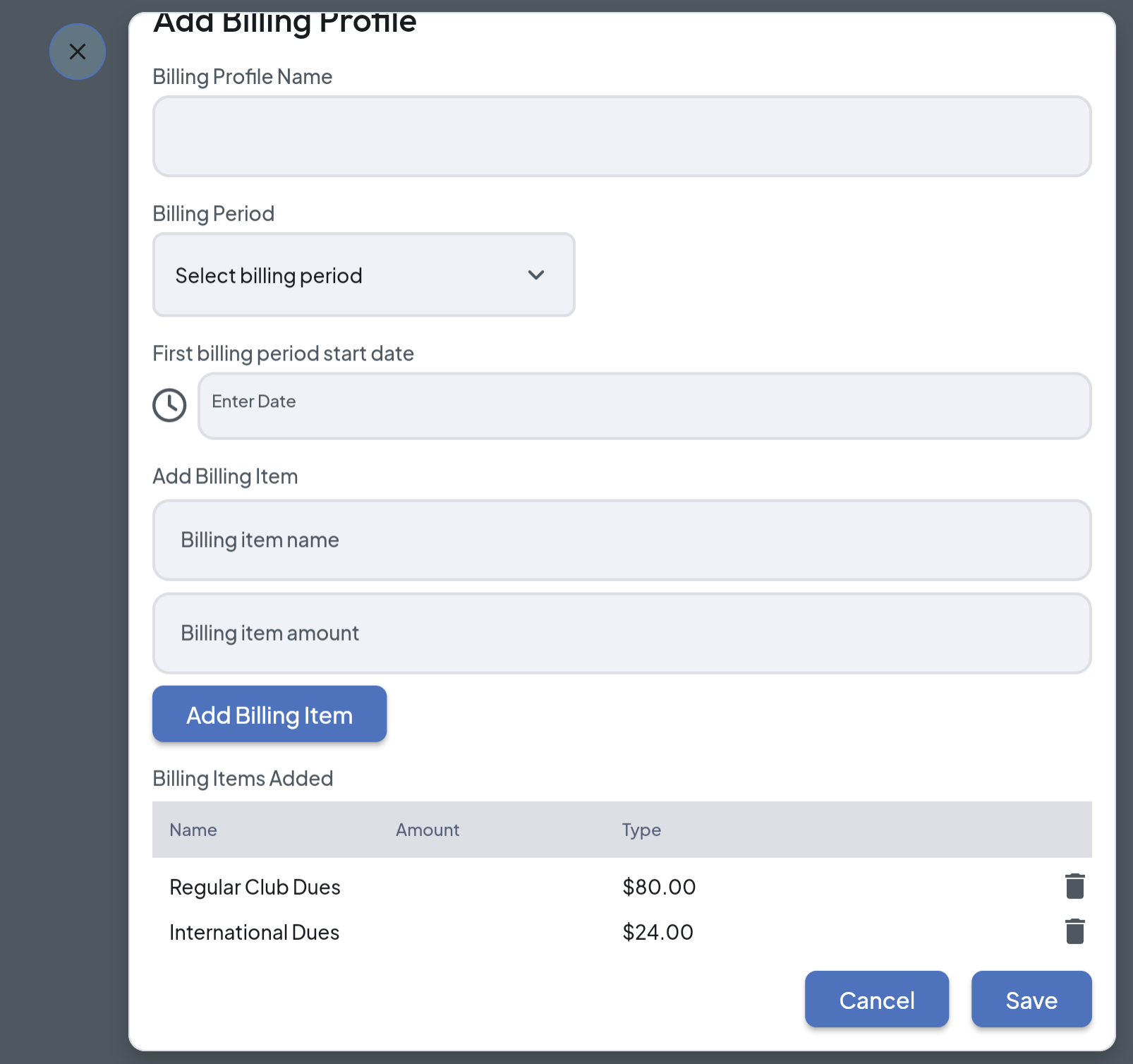1133x1064 pixels.
Task: Click the Cancel button
Action: tap(876, 1000)
